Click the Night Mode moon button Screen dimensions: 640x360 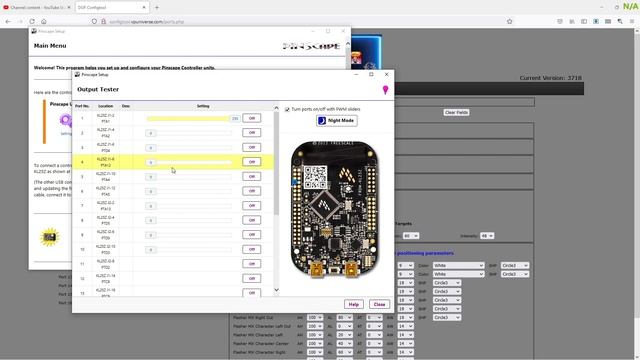(x=337, y=121)
